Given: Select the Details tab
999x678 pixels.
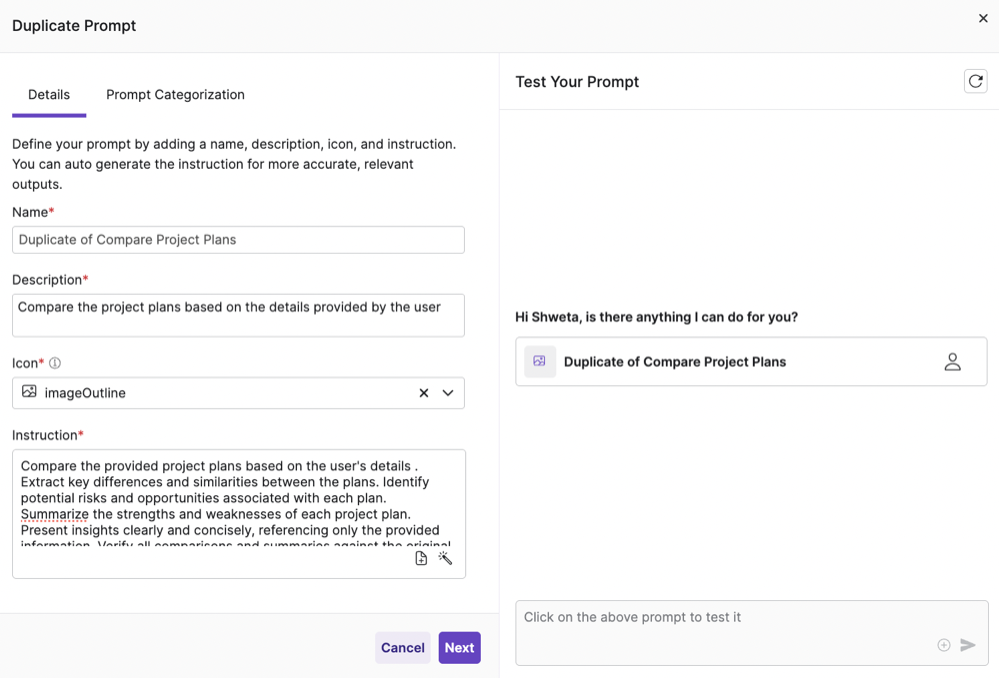Looking at the screenshot, I should pos(48,94).
